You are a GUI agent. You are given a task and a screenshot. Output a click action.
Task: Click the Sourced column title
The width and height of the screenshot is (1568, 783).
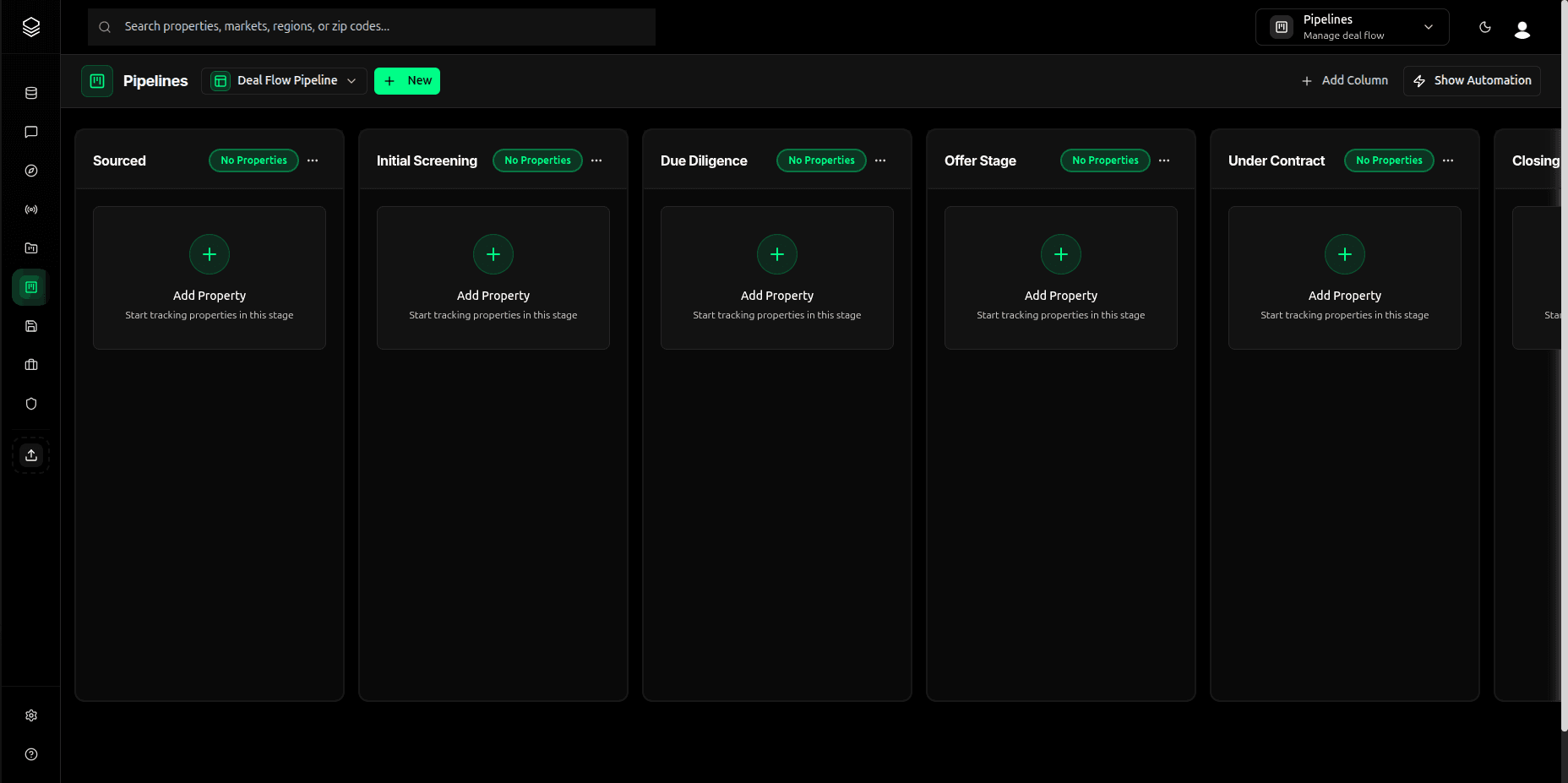pyautogui.click(x=119, y=160)
